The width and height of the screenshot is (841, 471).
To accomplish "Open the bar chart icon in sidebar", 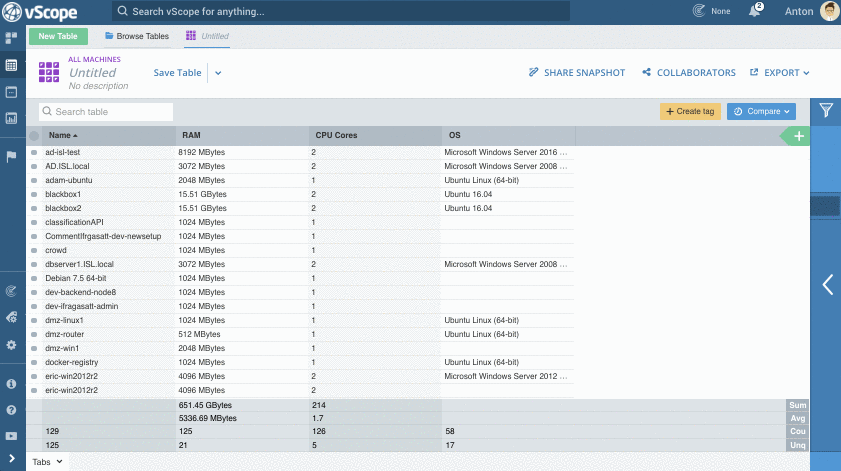I will tap(11, 119).
